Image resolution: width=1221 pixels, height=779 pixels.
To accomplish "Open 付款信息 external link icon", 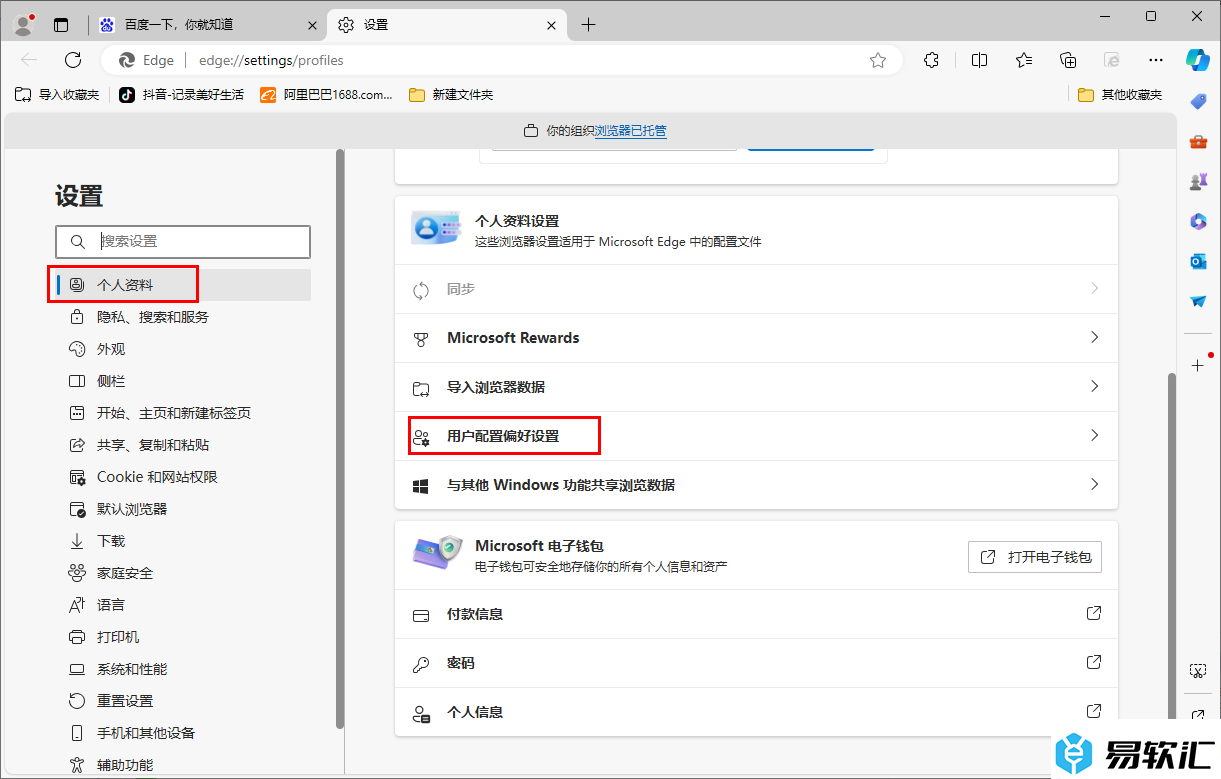I will coord(1094,613).
